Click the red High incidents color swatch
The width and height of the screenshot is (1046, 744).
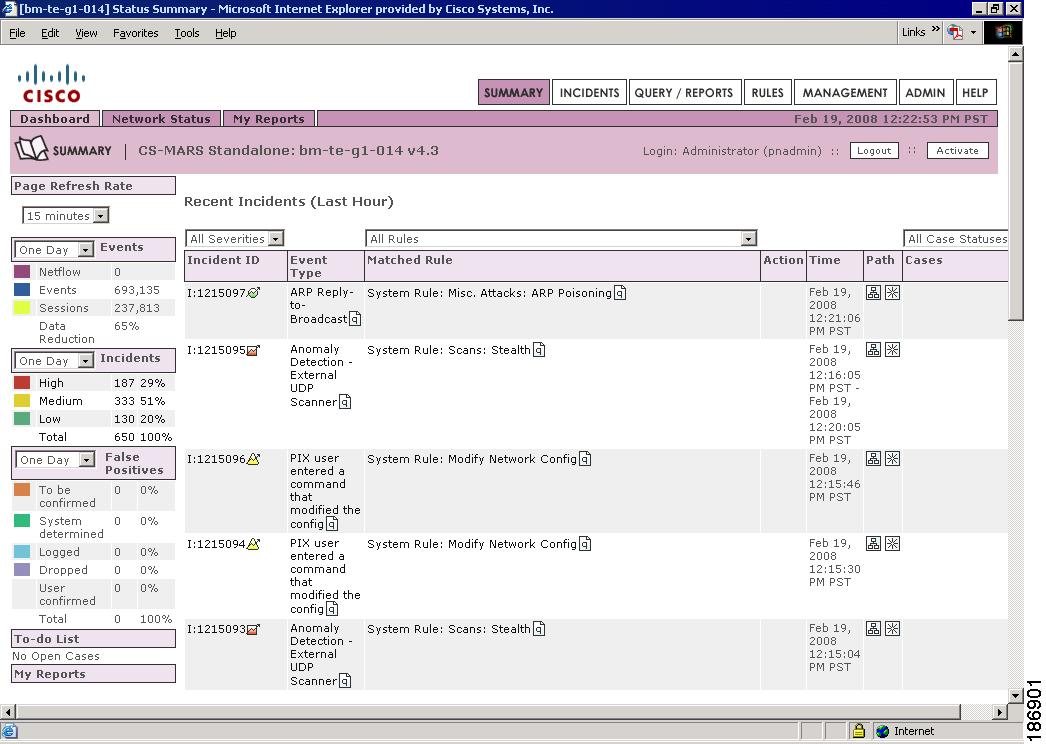point(22,383)
